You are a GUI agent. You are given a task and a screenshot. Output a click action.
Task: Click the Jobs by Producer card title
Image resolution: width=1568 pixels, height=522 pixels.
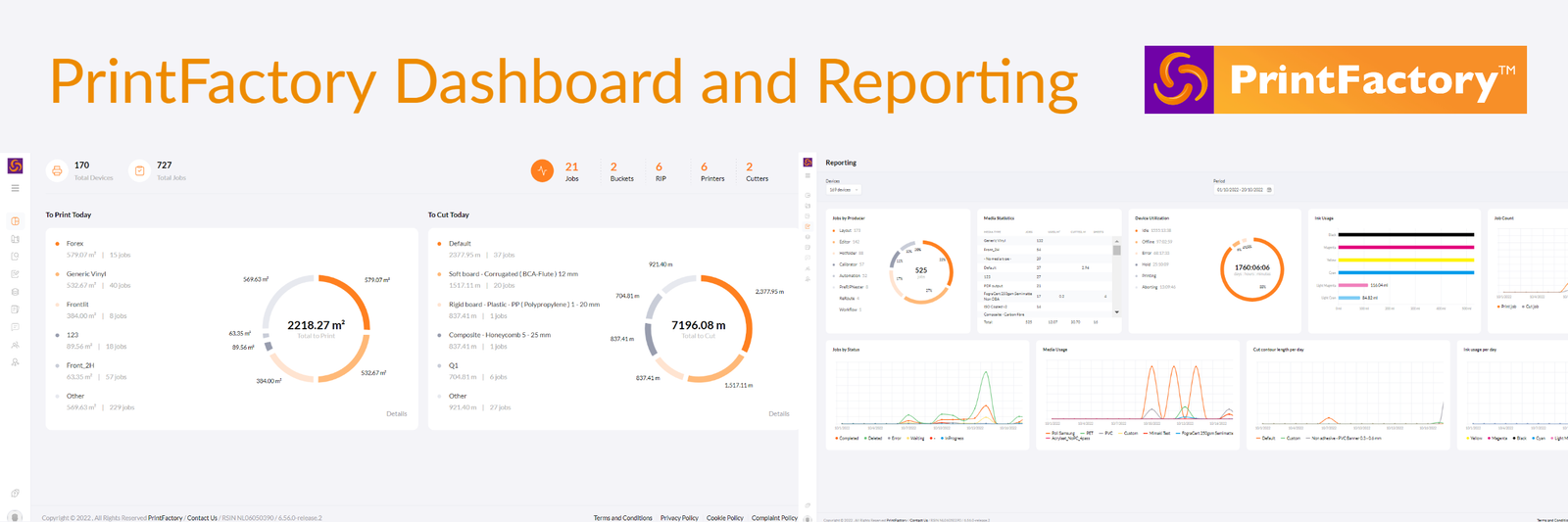click(x=849, y=218)
